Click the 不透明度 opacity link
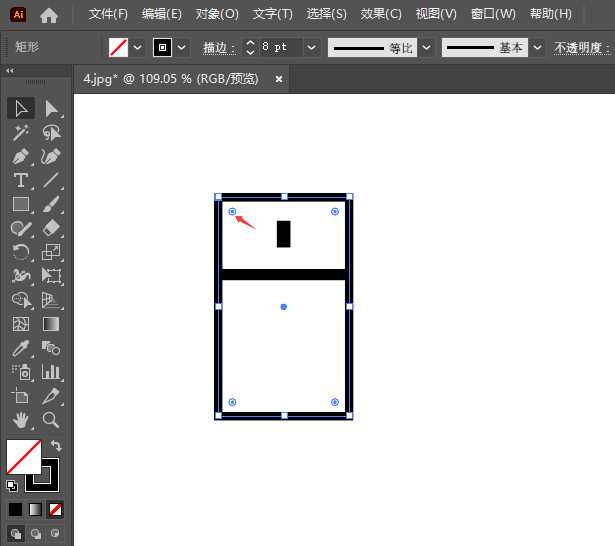The image size is (615, 546). [x=582, y=48]
